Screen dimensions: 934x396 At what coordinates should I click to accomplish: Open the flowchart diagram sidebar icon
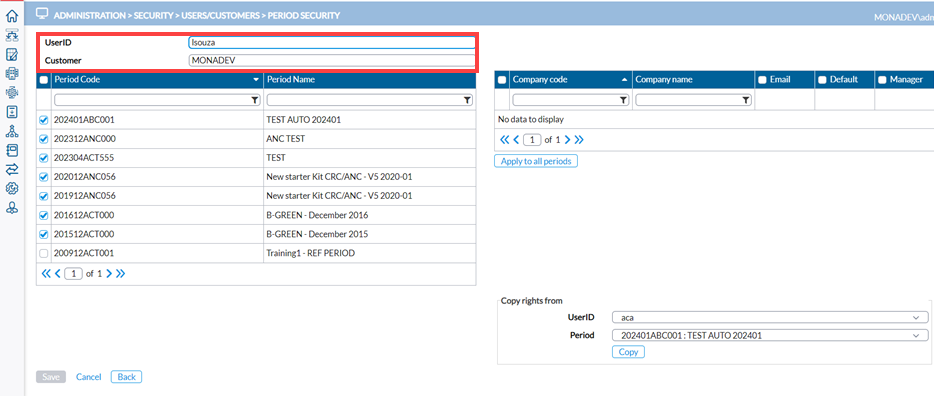[11, 35]
